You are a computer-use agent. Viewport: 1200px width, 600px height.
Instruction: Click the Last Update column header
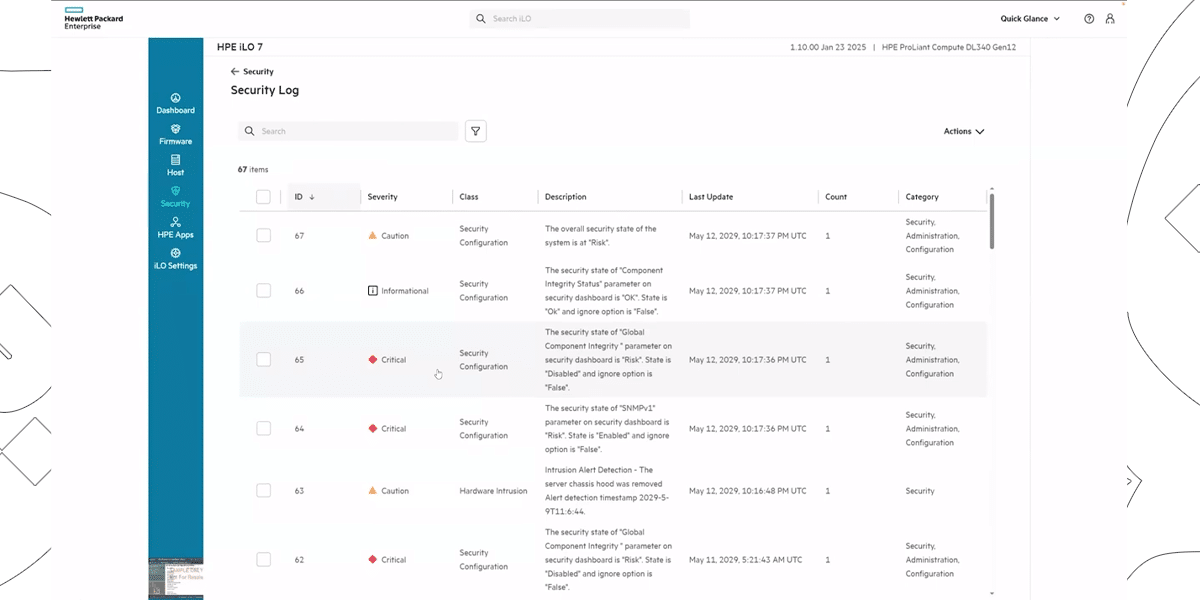click(710, 197)
